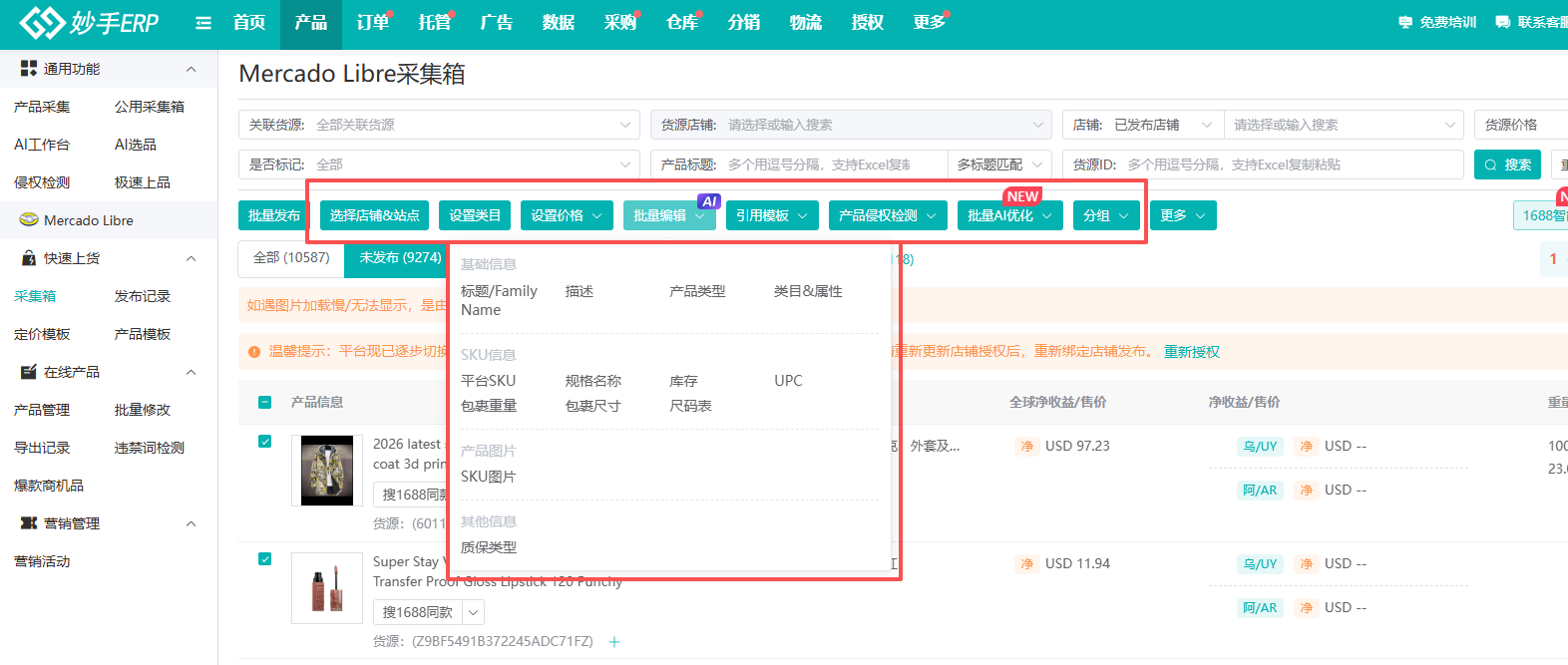Collapse the 营销管理 section

point(192,523)
